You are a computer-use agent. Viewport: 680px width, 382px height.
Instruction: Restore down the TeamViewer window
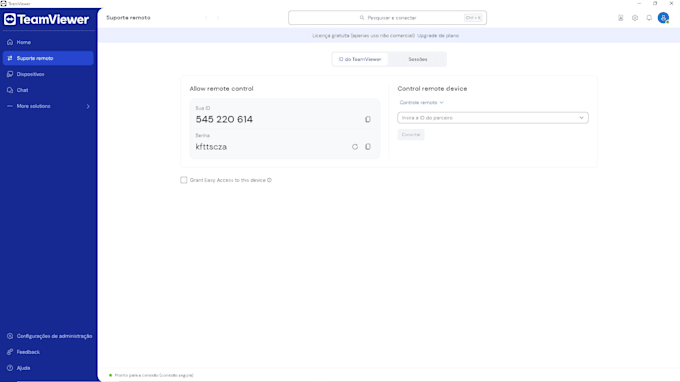coord(655,3)
